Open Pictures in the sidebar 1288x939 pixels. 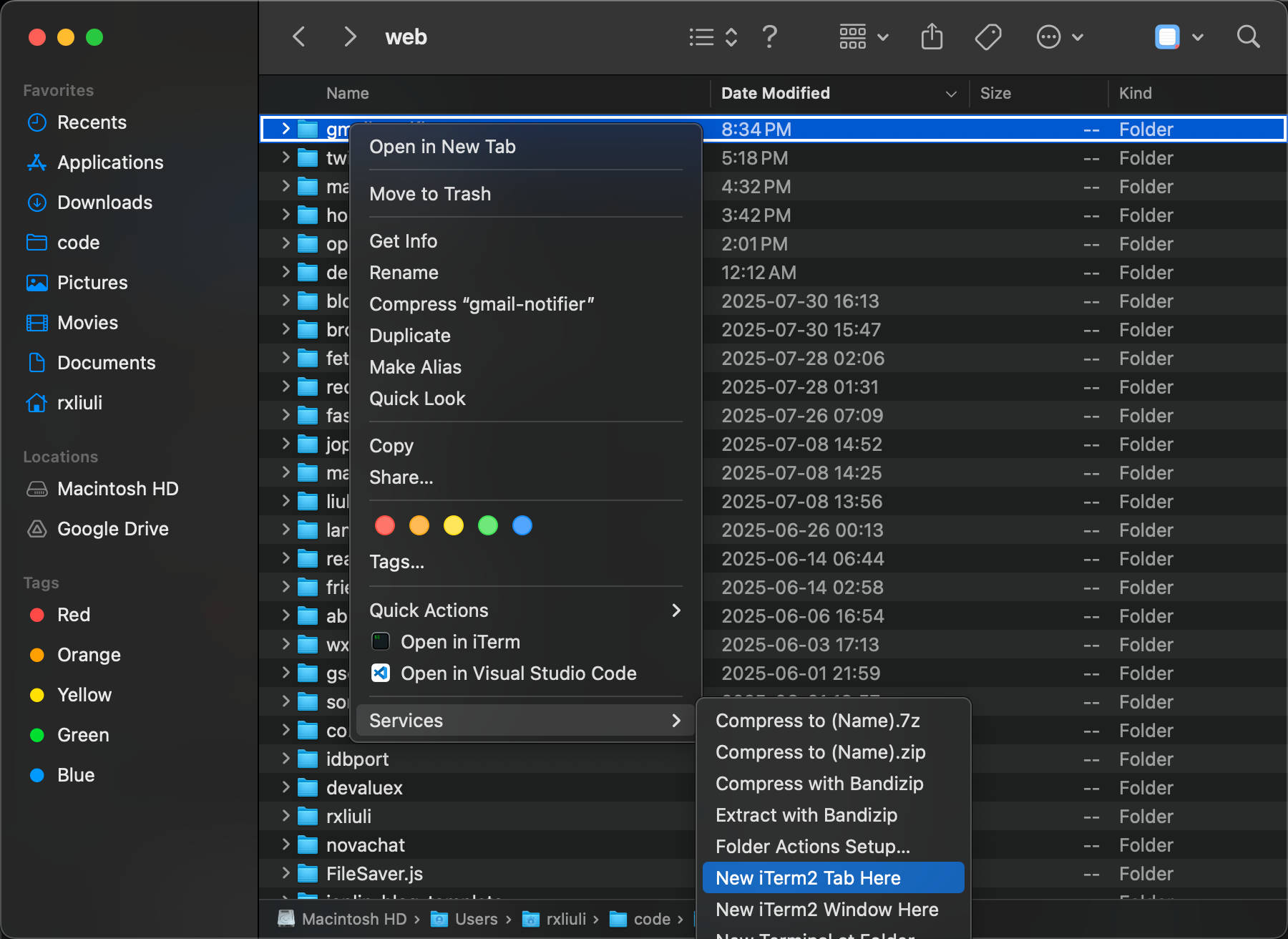[x=77, y=283]
